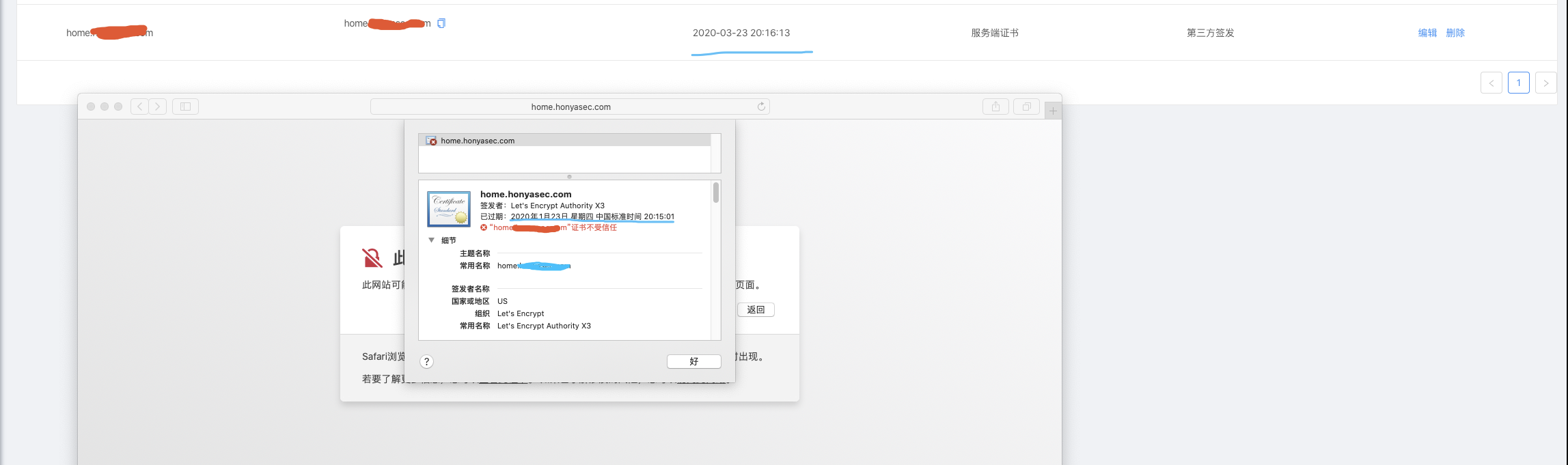The image size is (1568, 465).
Task: Click the insecure connection lock icon
Action: point(372,258)
